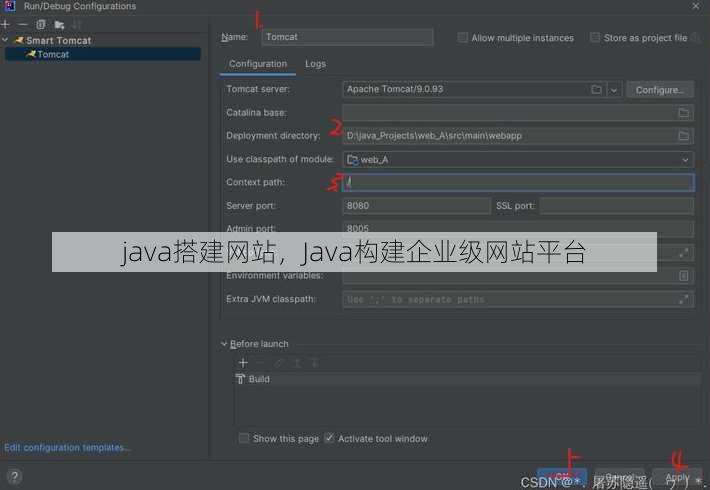Collapse the Before launch section
Viewport: 710px width, 490px height.
[224, 344]
